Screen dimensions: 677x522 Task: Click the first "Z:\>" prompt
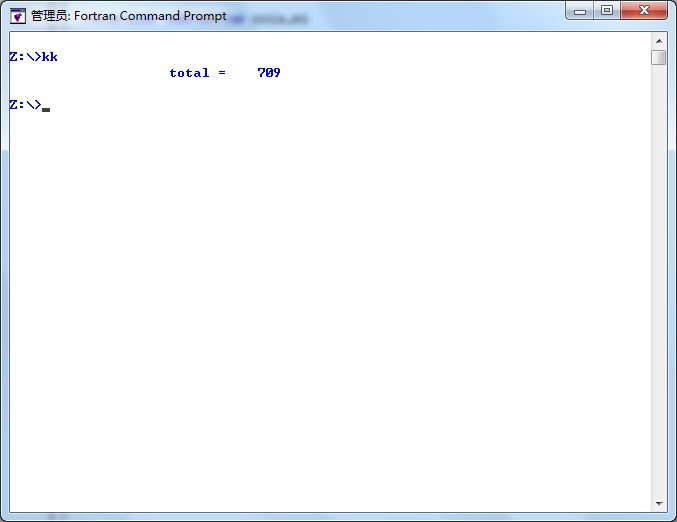[x=24, y=57]
